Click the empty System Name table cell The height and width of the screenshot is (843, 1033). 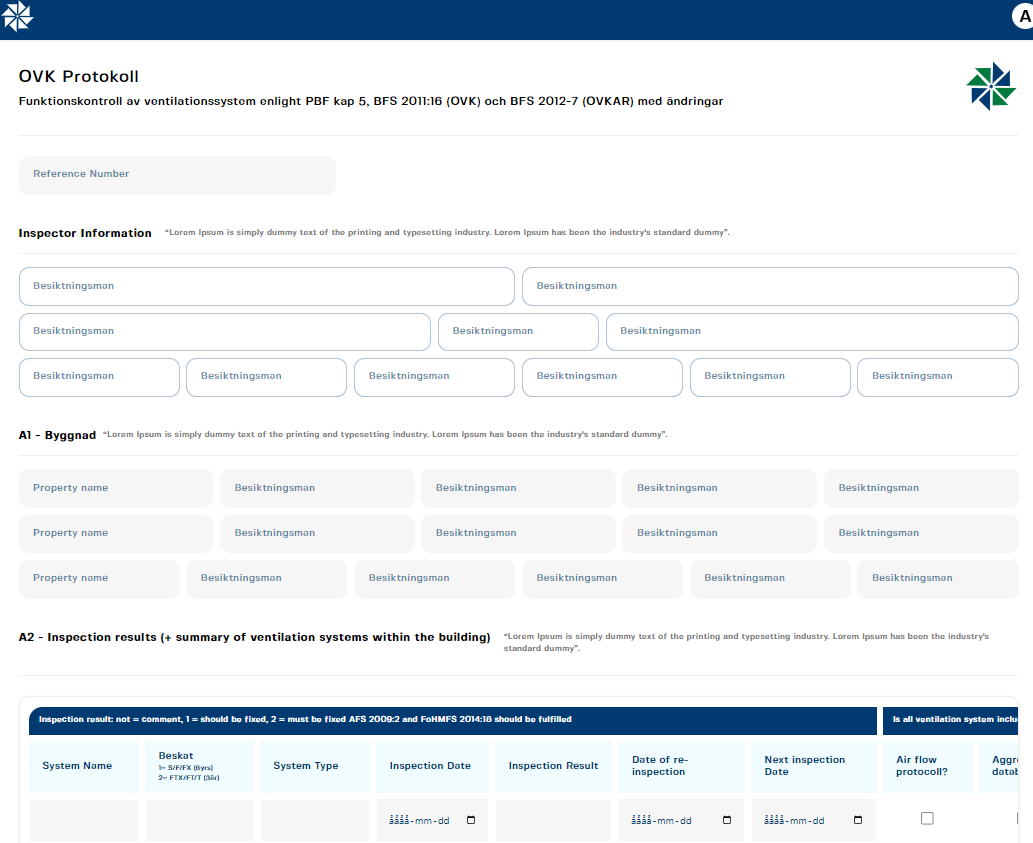[84, 820]
